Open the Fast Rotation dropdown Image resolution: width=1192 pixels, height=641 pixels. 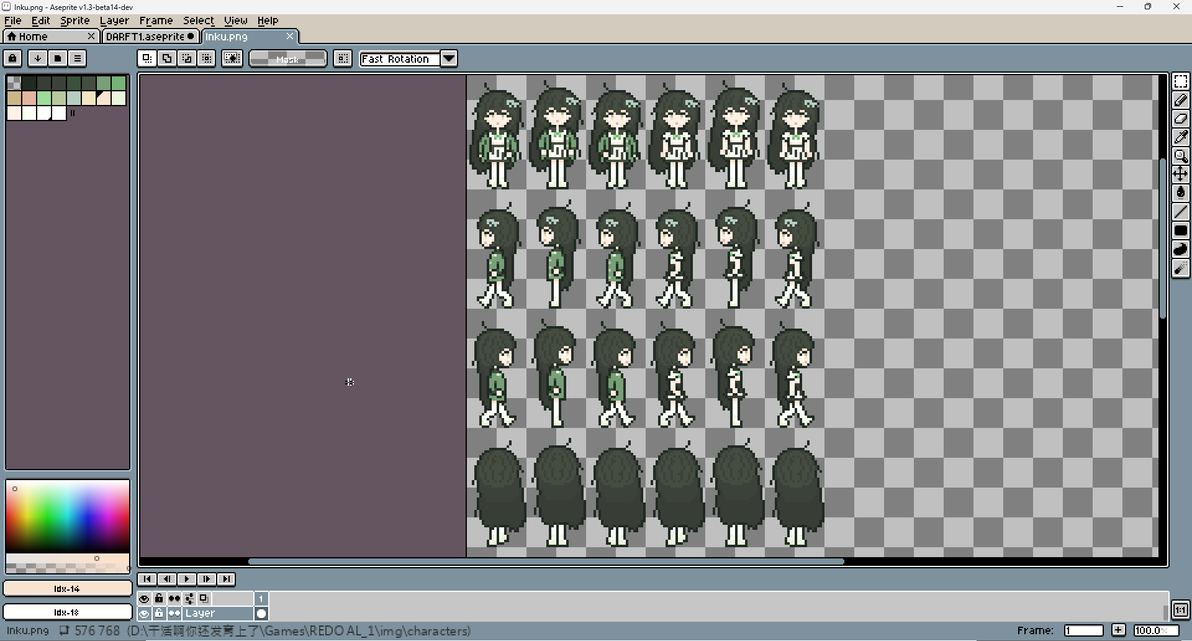click(449, 59)
